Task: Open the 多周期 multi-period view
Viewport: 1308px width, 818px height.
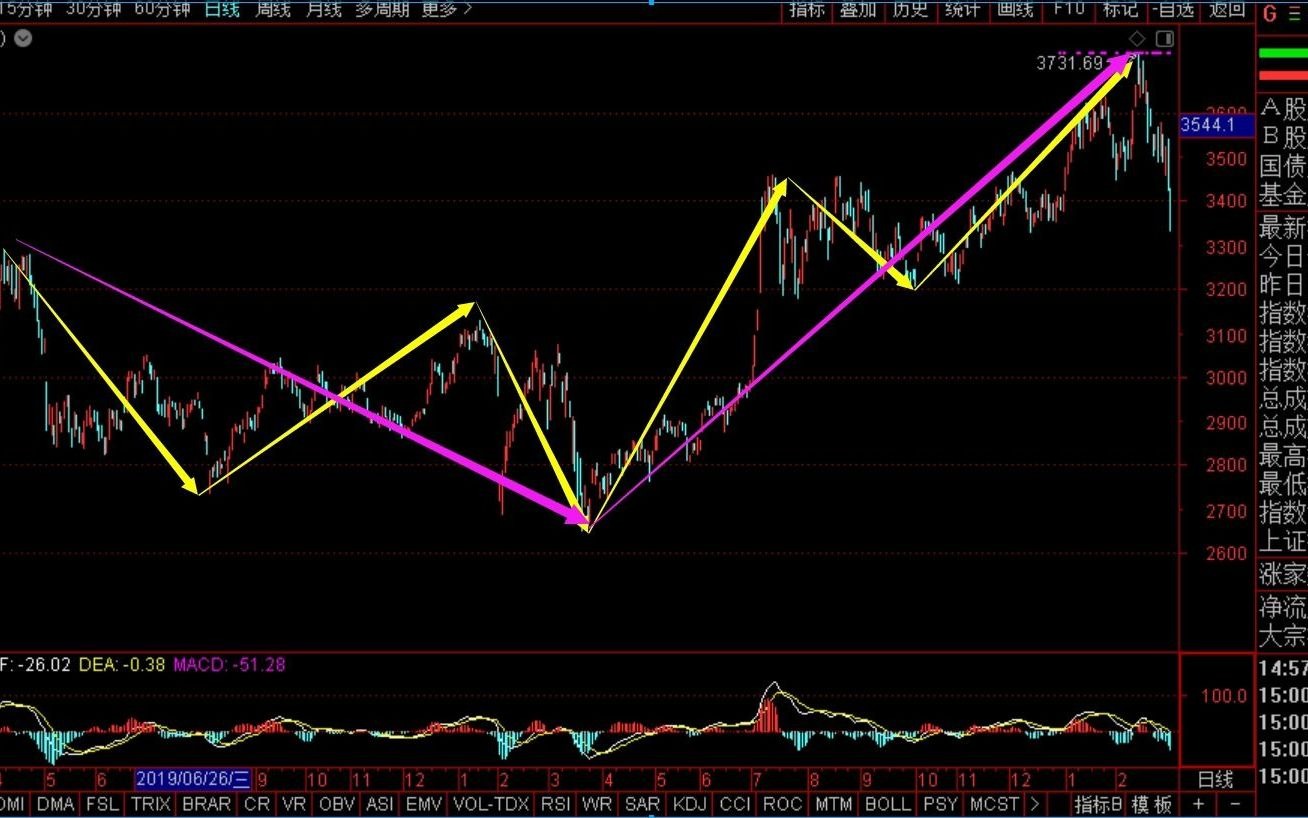Action: coord(382,9)
